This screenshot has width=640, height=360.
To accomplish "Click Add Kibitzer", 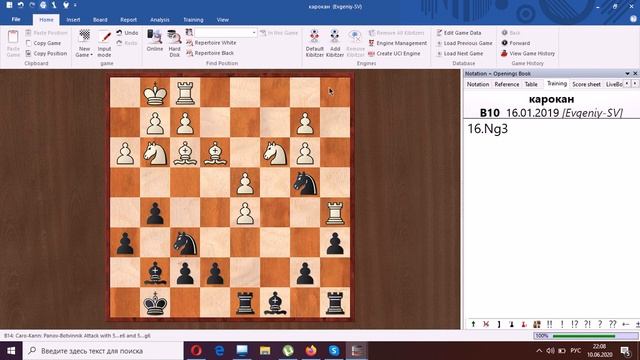I will (x=335, y=43).
